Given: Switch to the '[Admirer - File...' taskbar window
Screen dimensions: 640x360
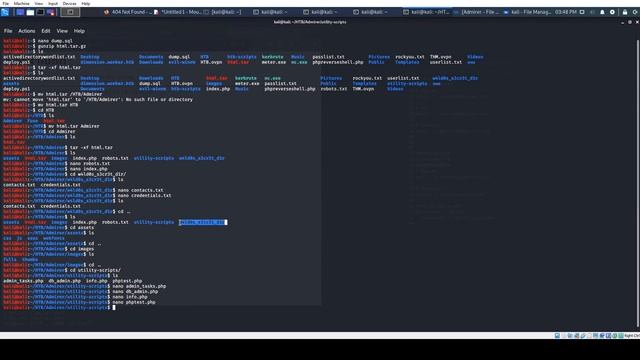Looking at the screenshot, I should (477, 12).
